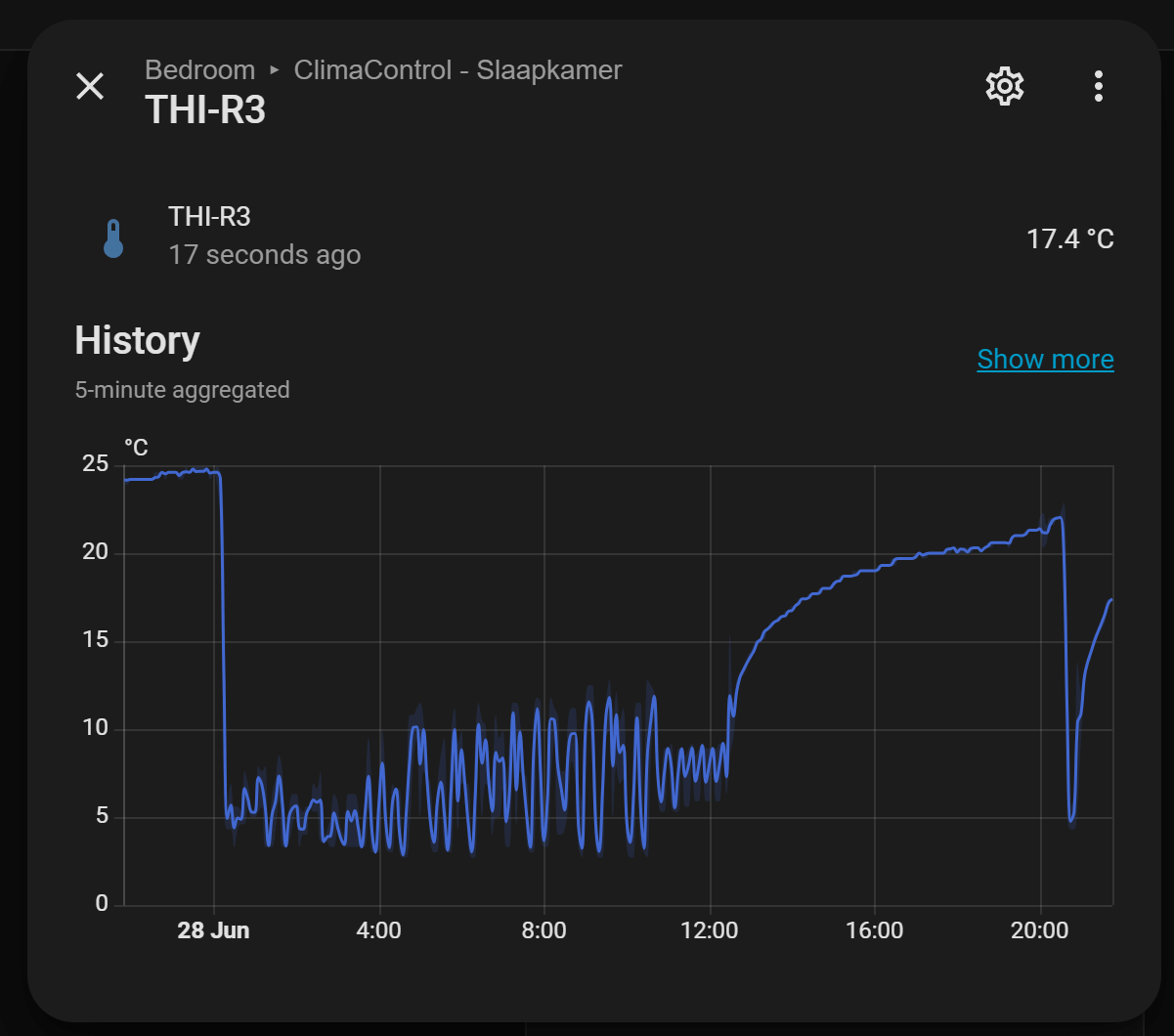
Task: Close the THI-R3 dialog with X
Action: pyautogui.click(x=90, y=86)
